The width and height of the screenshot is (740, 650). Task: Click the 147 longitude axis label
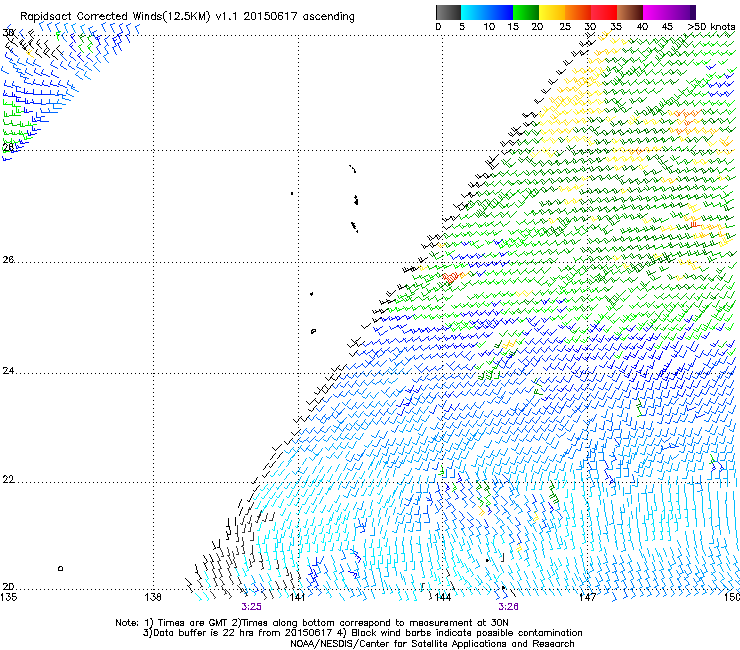tap(587, 597)
